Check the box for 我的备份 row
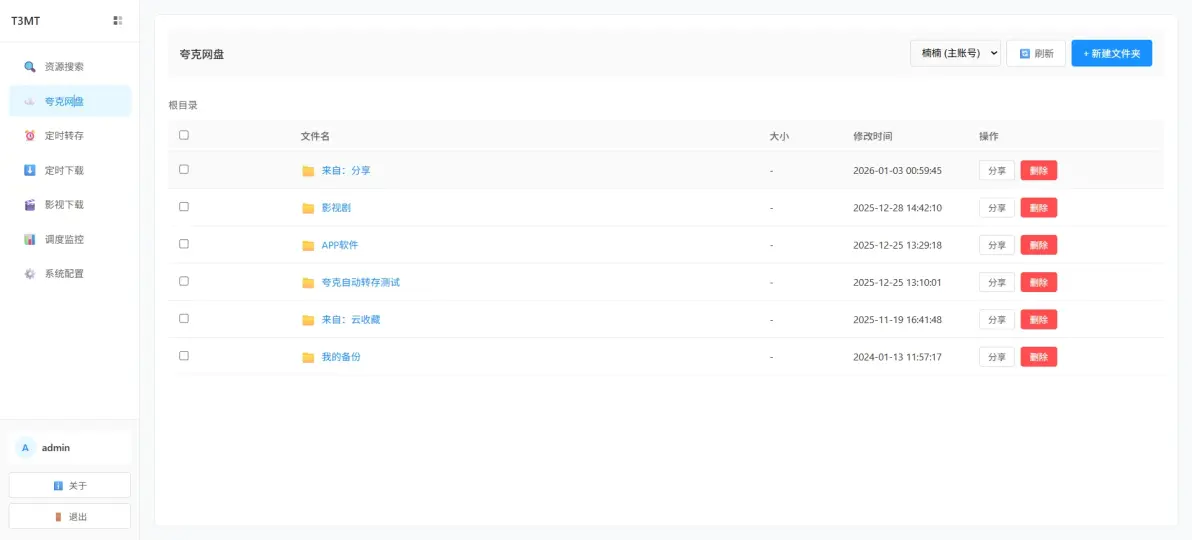This screenshot has height=540, width=1192. [184, 356]
